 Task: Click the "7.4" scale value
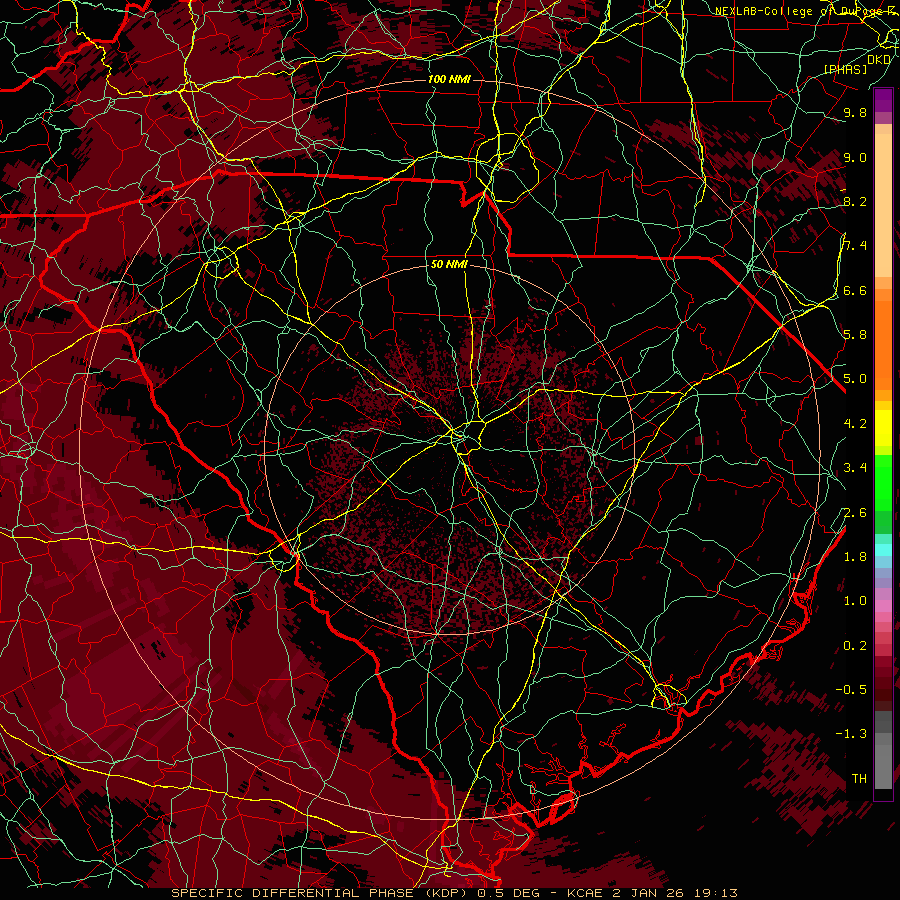(855, 245)
